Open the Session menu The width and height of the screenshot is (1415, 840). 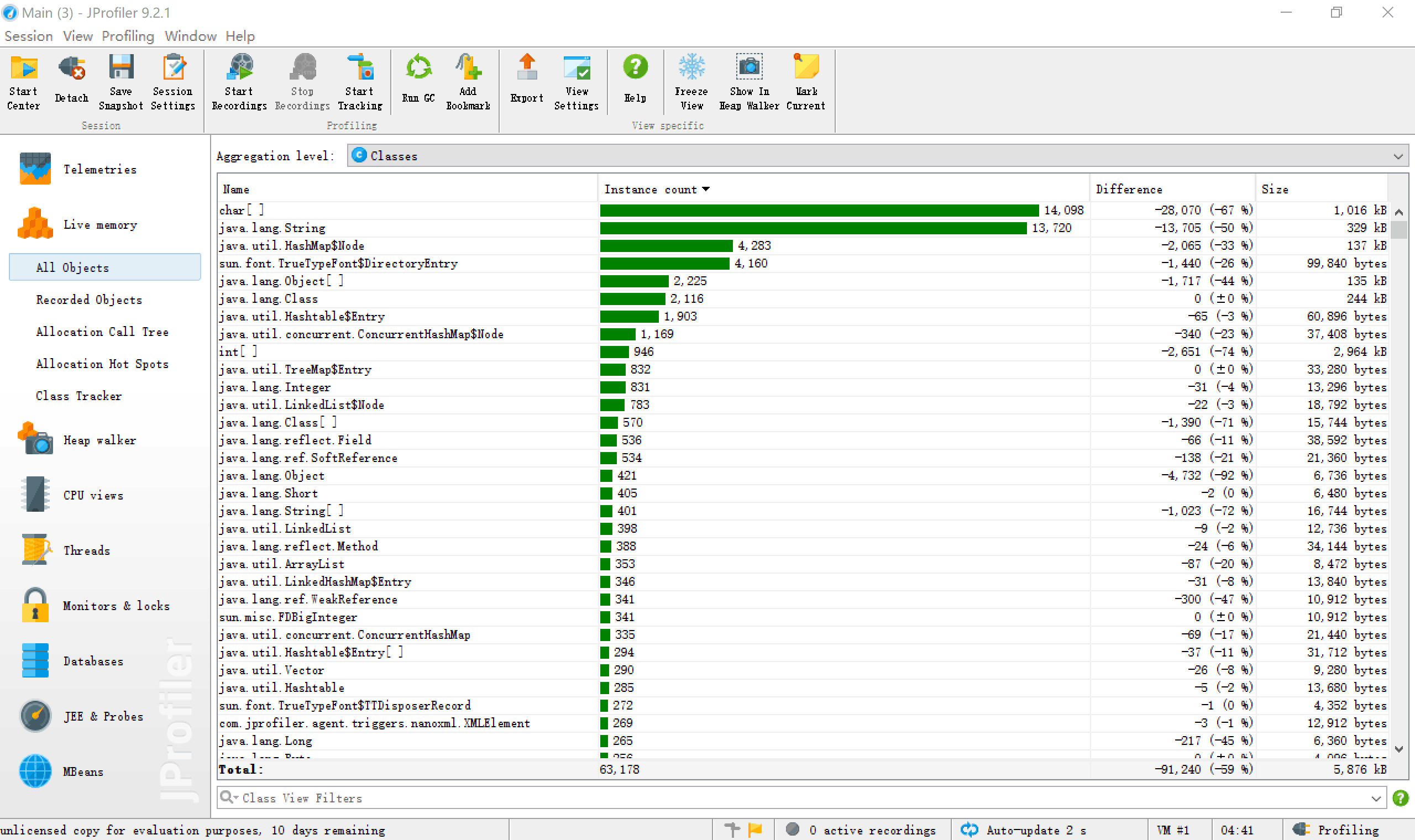tap(28, 36)
